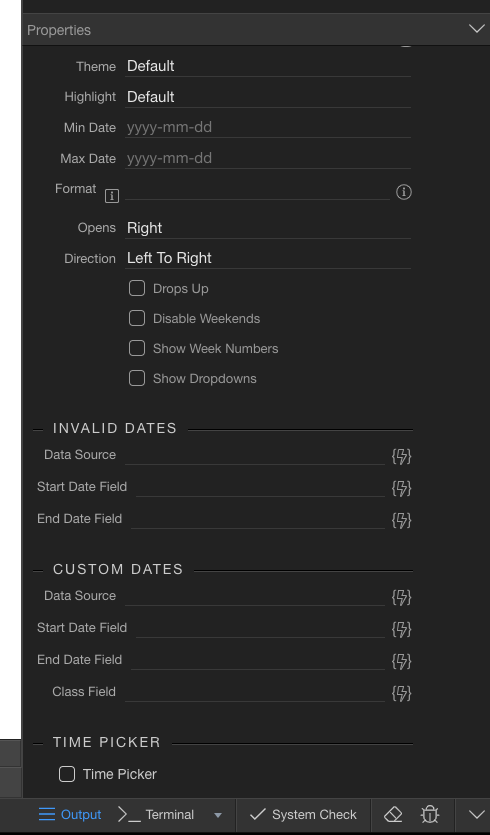Open the Opens dropdown showing Right
Screen dimensions: 490x835
pos(268,228)
